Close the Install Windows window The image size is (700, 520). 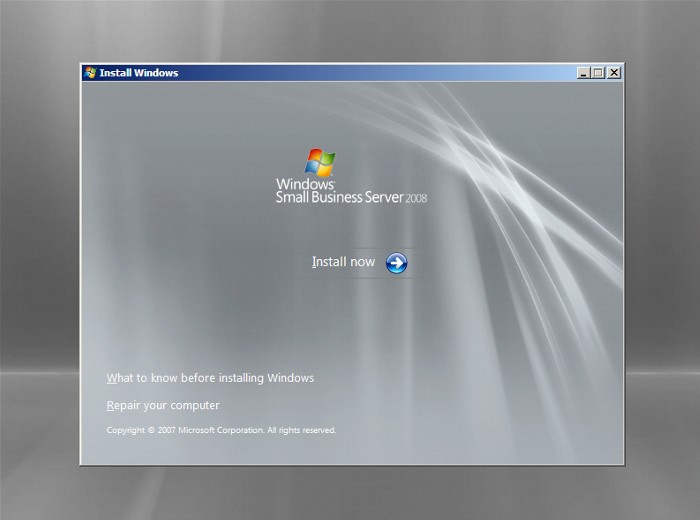[614, 73]
